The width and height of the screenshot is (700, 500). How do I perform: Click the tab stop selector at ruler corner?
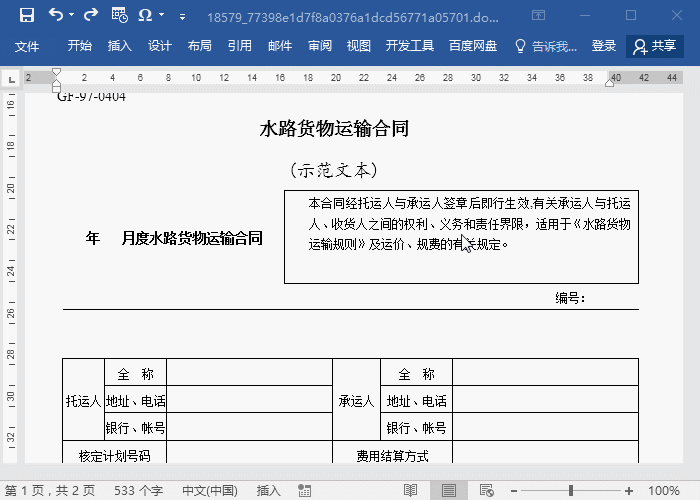[11, 79]
